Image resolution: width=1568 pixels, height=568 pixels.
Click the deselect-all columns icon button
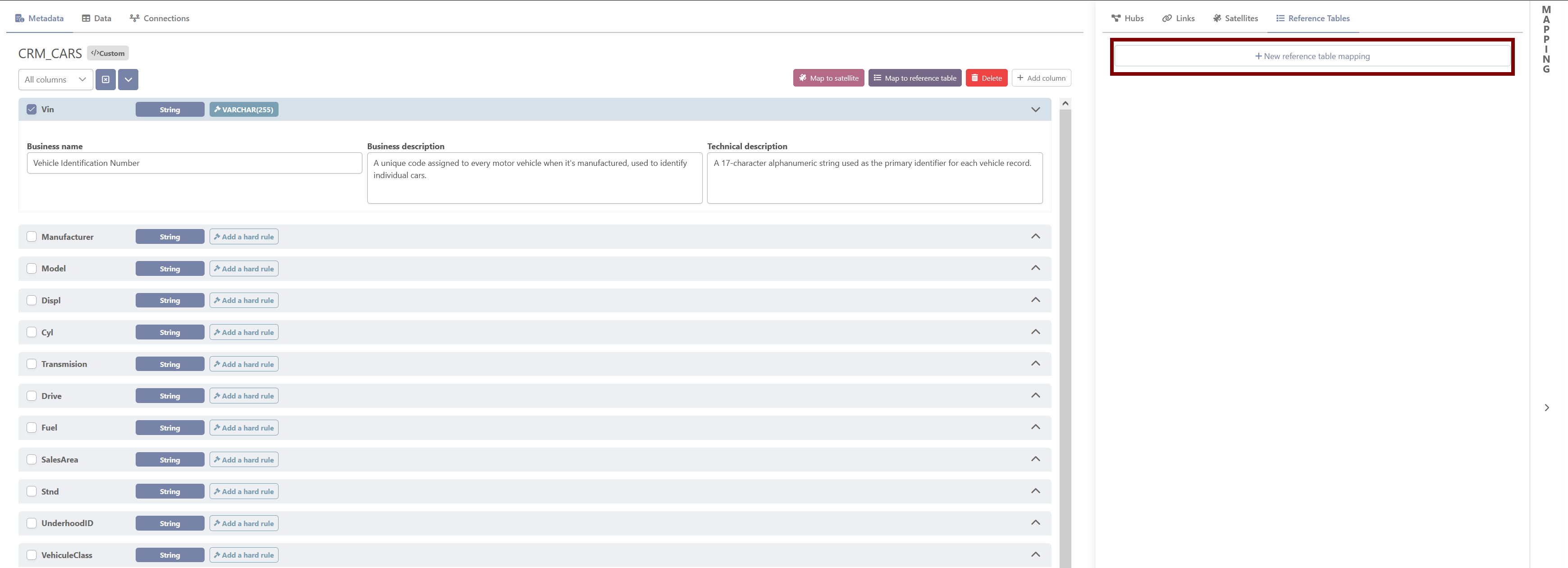pos(105,80)
